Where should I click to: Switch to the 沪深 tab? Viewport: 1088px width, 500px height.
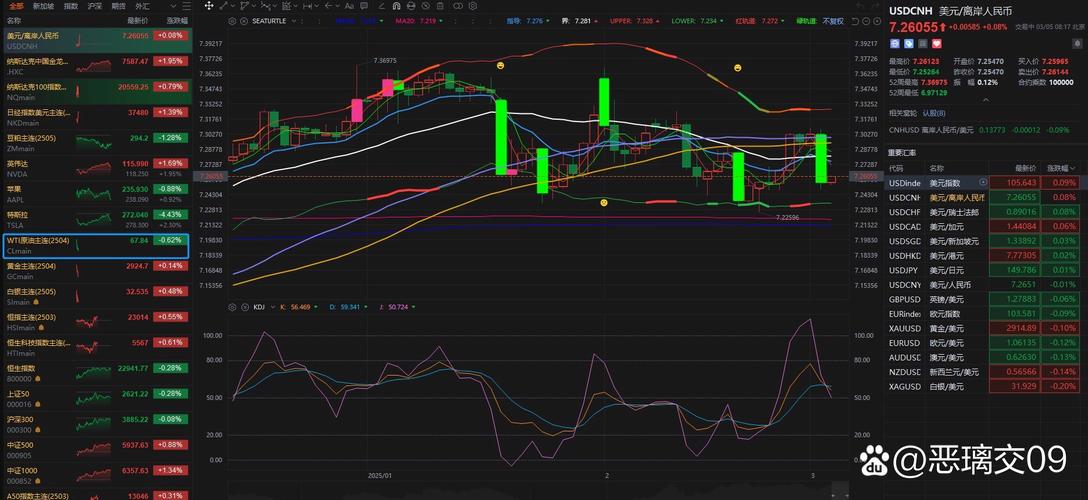[94, 6]
